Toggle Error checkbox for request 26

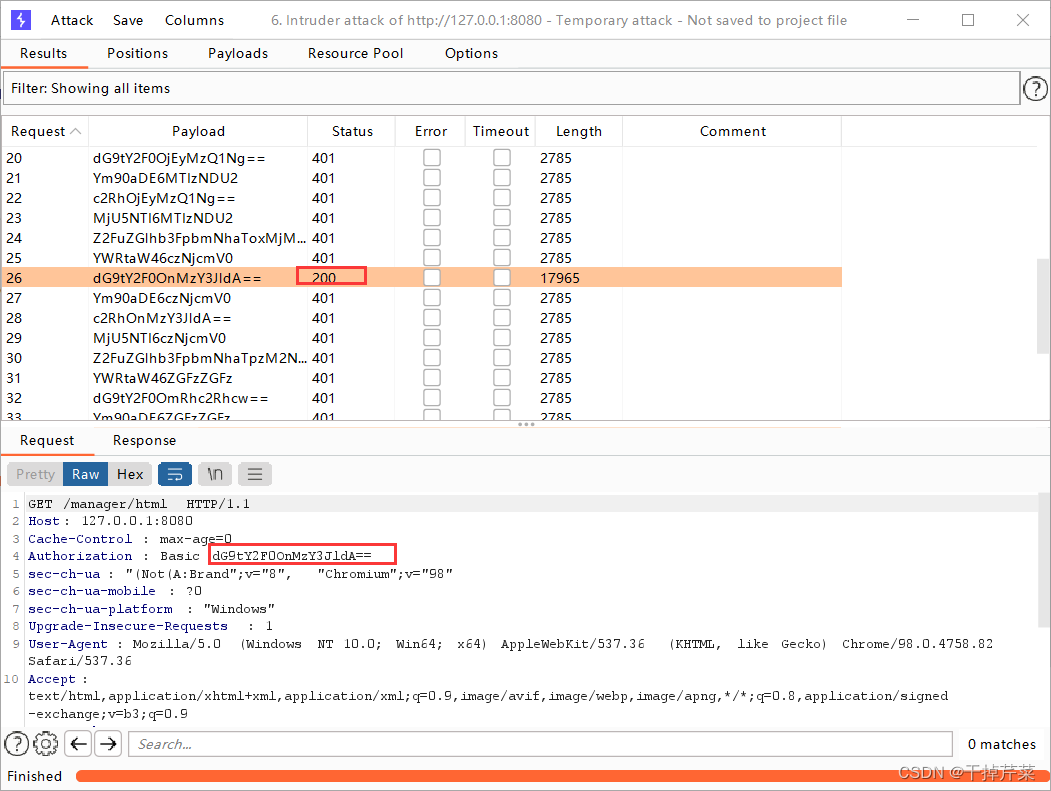(432, 278)
